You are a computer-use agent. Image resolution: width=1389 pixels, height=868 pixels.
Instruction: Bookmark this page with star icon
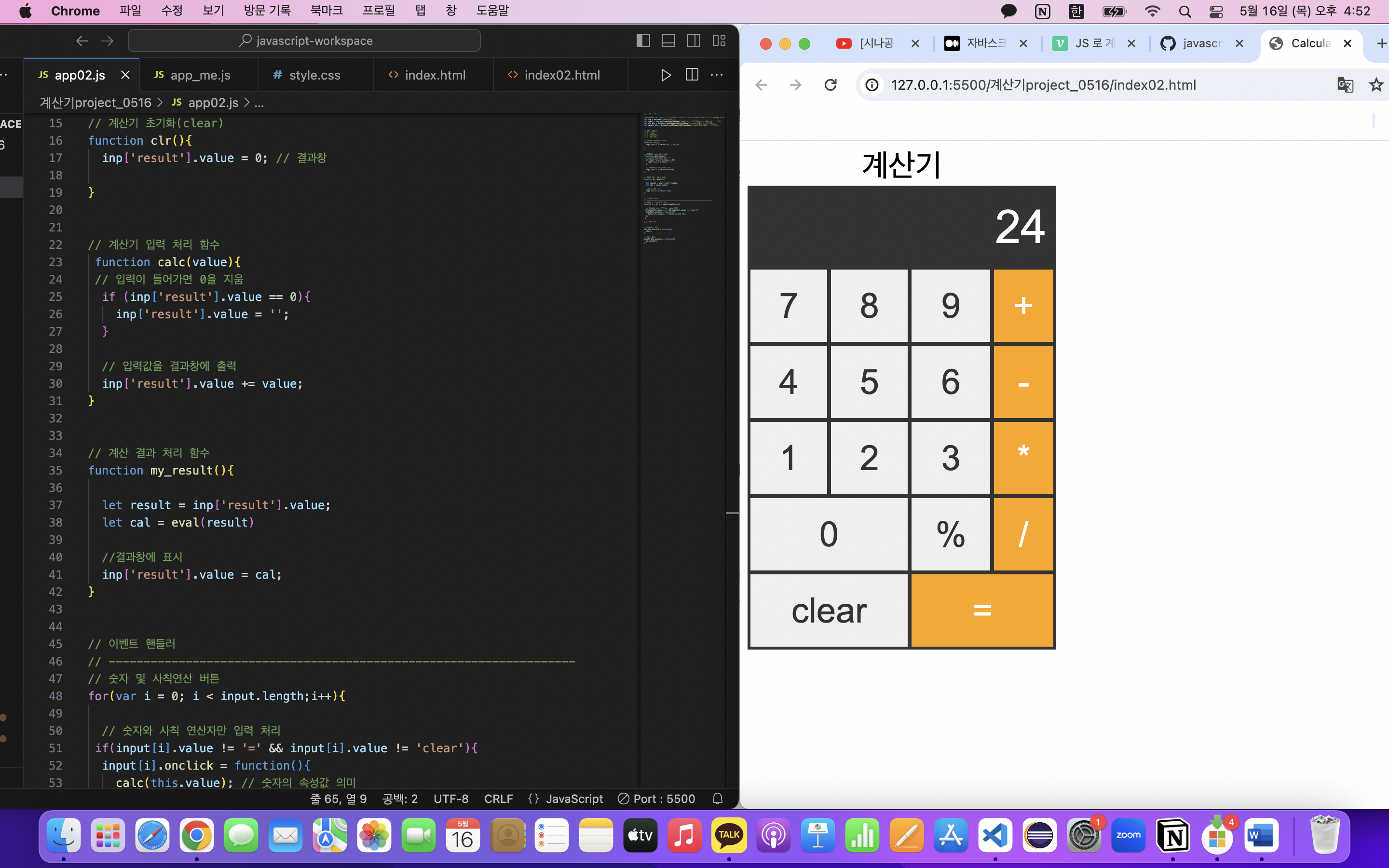point(1376,85)
